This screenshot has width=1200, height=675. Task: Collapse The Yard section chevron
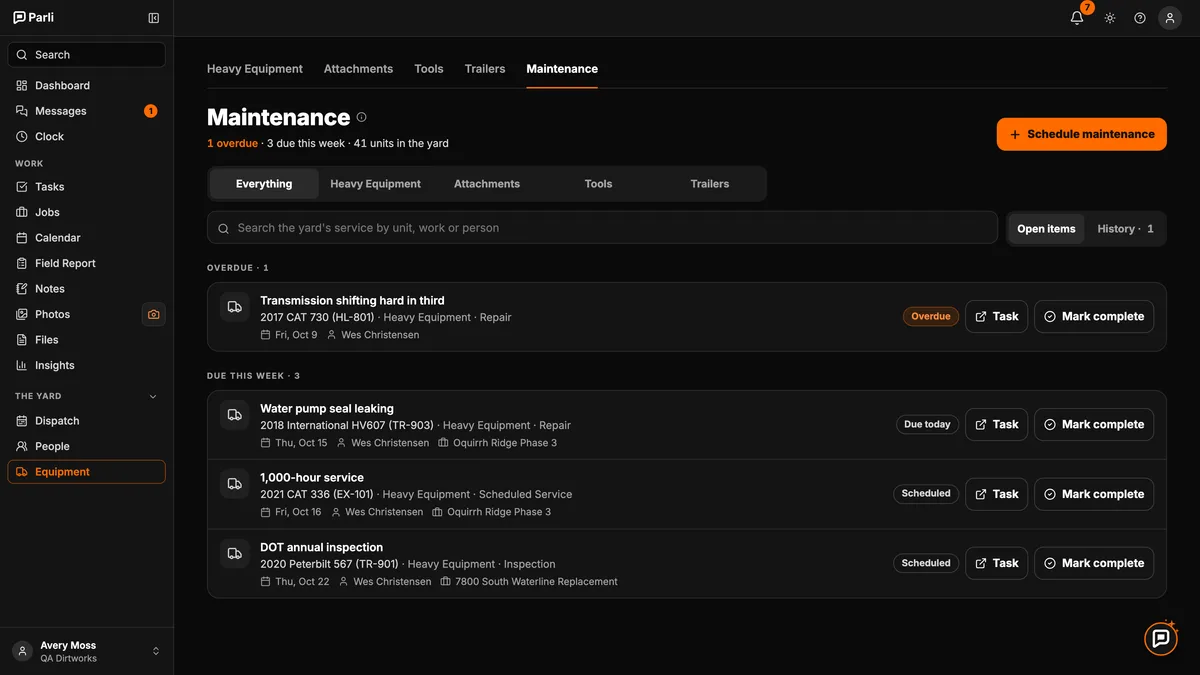click(153, 396)
